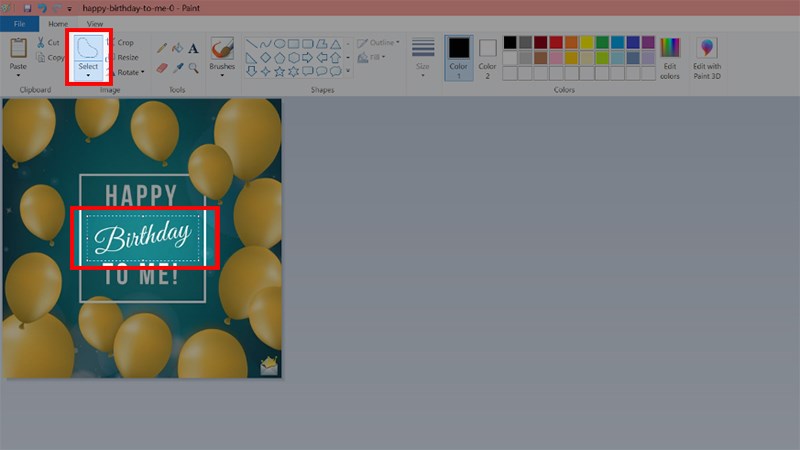Pick the Oval callout shape
This screenshot has width=800, height=450.
click(x=321, y=71)
